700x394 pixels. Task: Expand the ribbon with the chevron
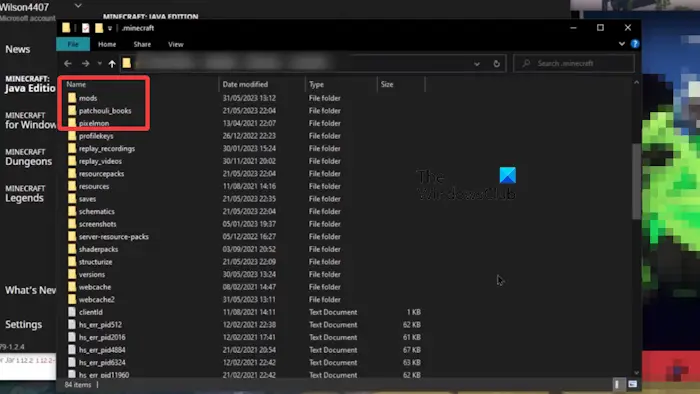click(621, 44)
